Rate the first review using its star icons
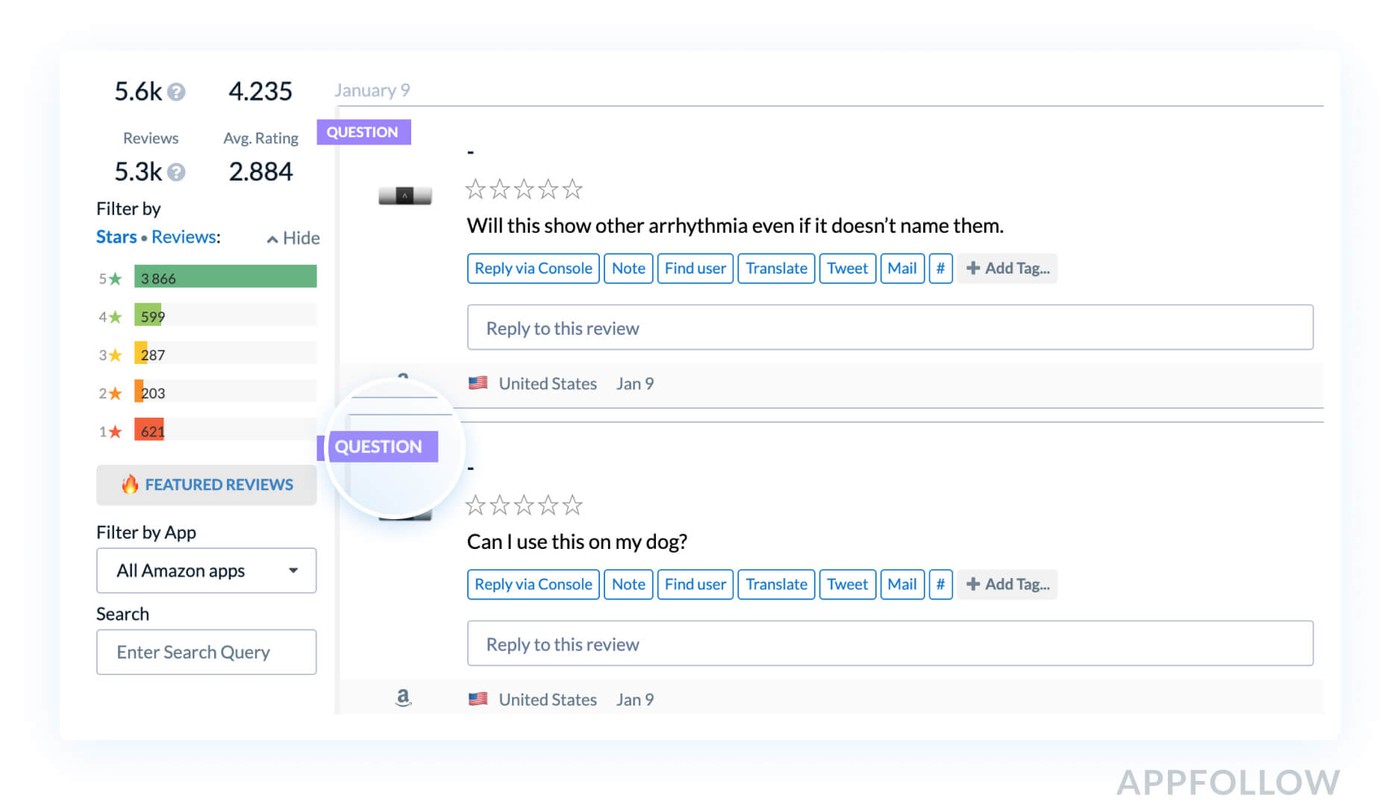The height and width of the screenshot is (810, 1400). coord(524,189)
